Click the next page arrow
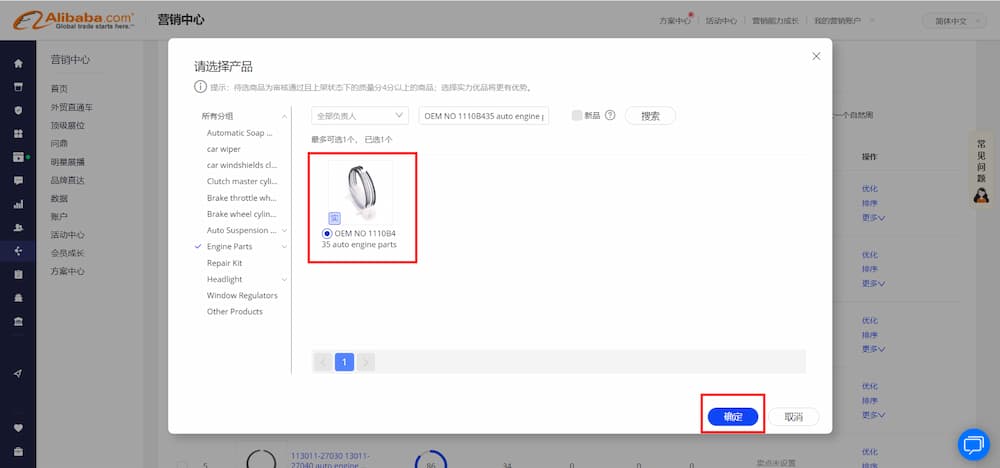This screenshot has height=468, width=1000. [x=366, y=362]
